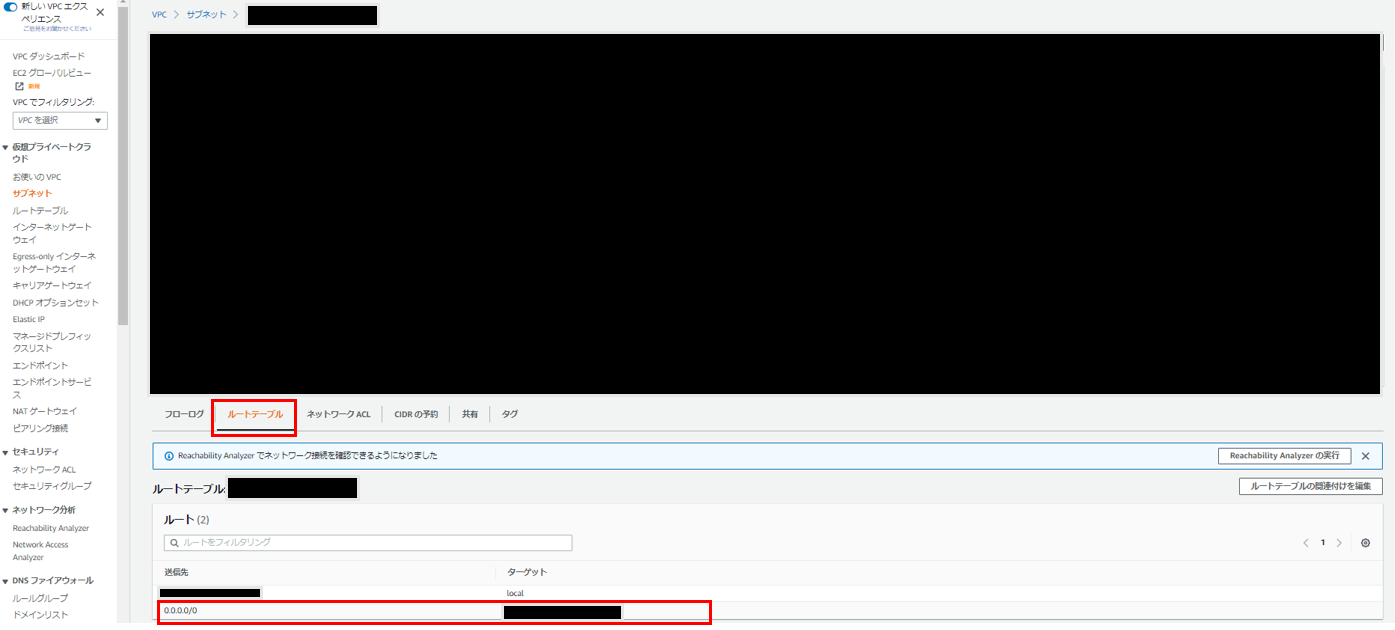This screenshot has height=630, width=1395.
Task: Collapse the ネットワーク分析 section
Action: (5, 510)
